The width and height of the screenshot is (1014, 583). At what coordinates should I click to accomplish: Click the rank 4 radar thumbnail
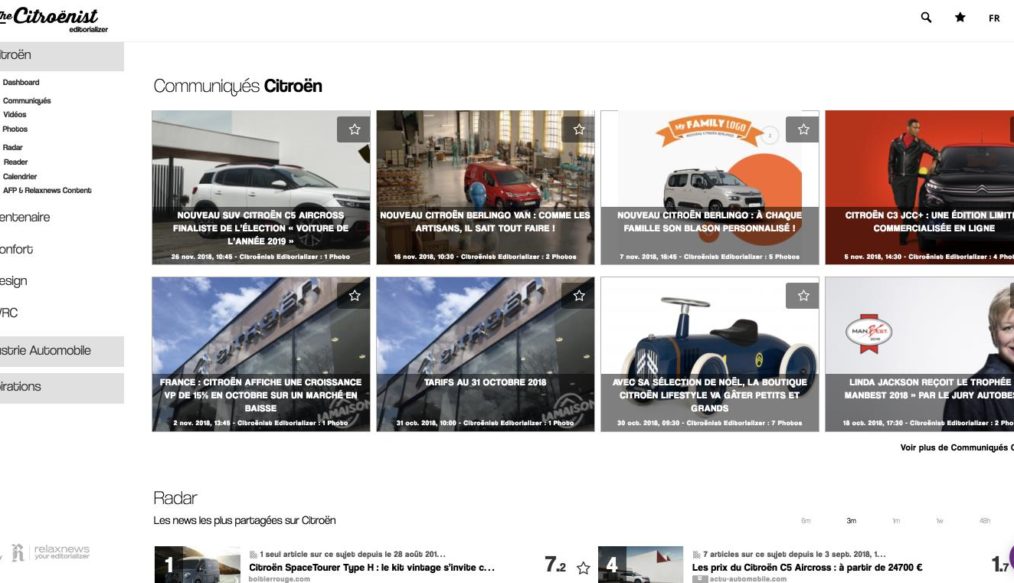(x=640, y=564)
